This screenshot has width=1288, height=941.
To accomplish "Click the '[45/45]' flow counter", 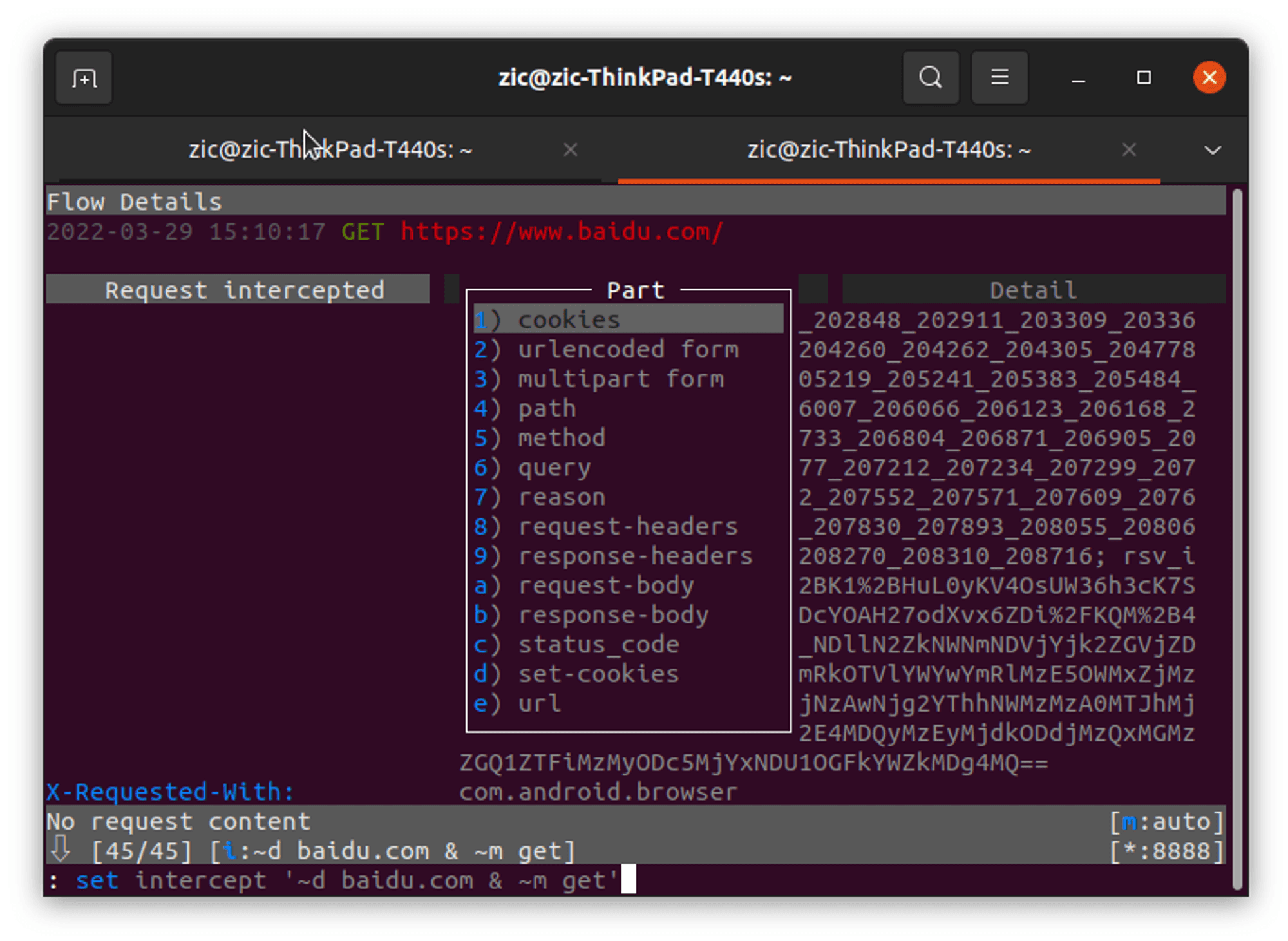I will click(142, 851).
